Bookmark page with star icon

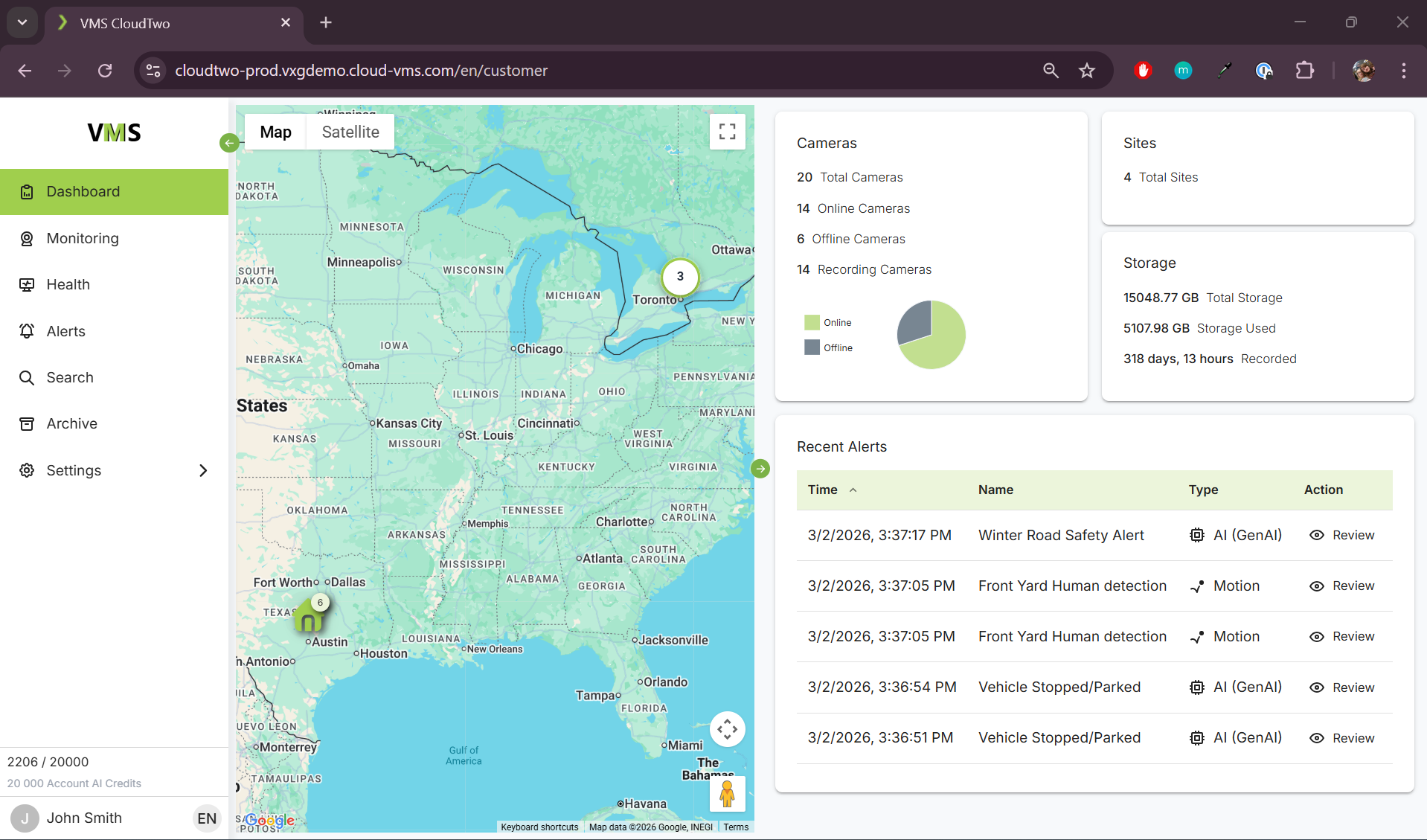(1087, 71)
